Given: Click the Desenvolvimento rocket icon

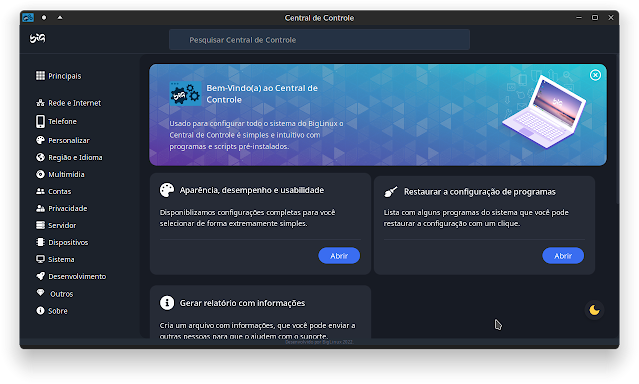Looking at the screenshot, I should (x=40, y=276).
